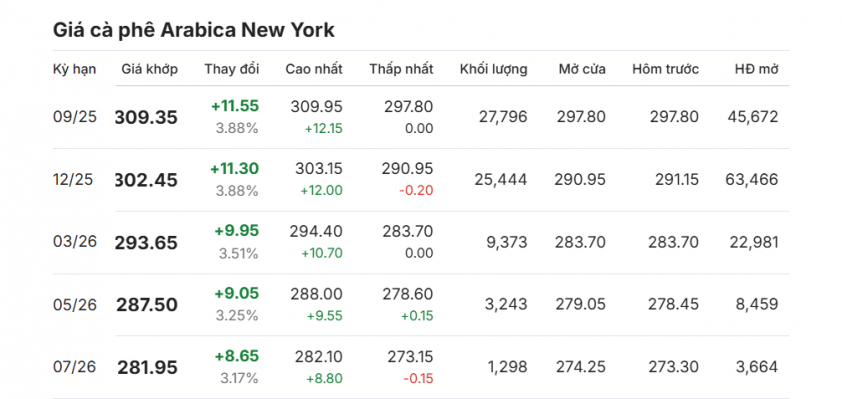
Task: Click the Giá cà phê Arabica New York title
Action: click(194, 30)
